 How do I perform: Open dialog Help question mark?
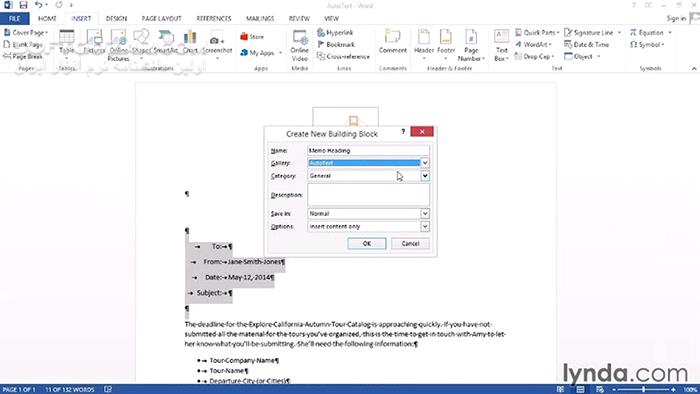(403, 131)
